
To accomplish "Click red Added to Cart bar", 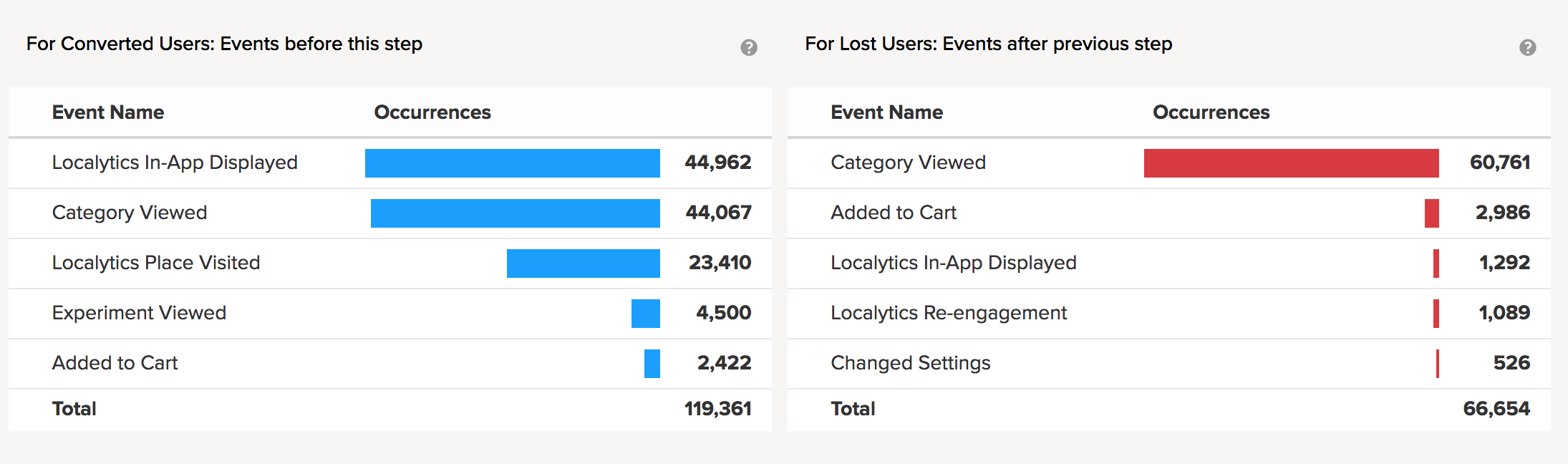I will point(1431,213).
